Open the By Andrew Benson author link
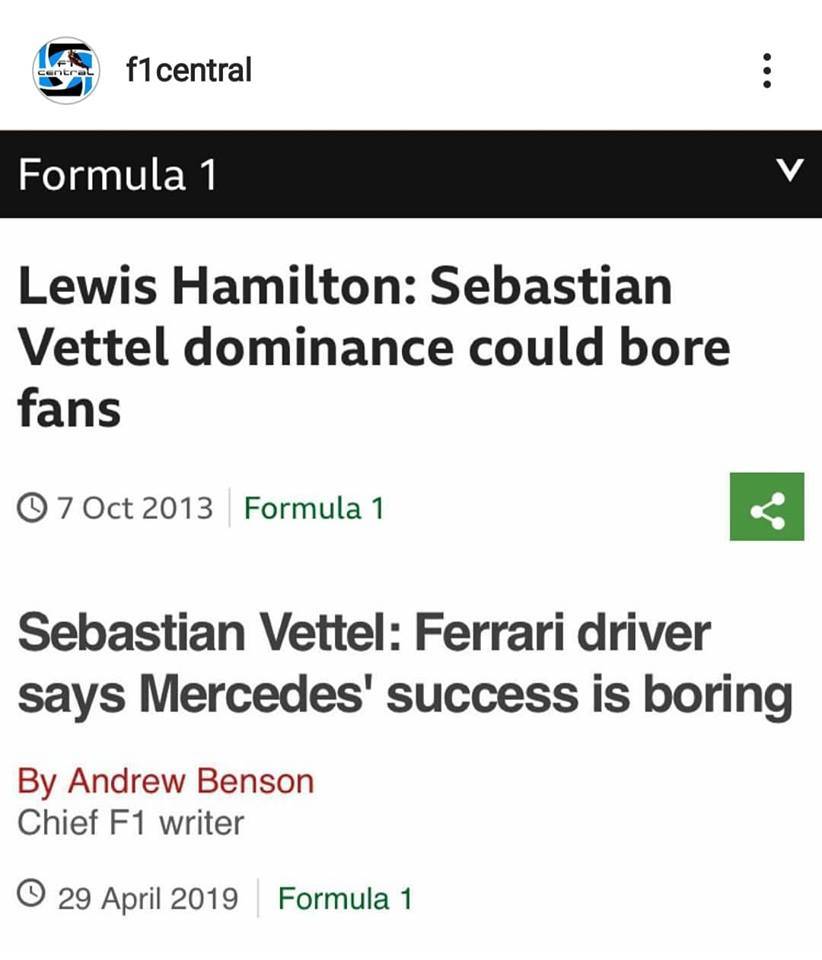Image resolution: width=822 pixels, height=960 pixels. click(x=166, y=781)
